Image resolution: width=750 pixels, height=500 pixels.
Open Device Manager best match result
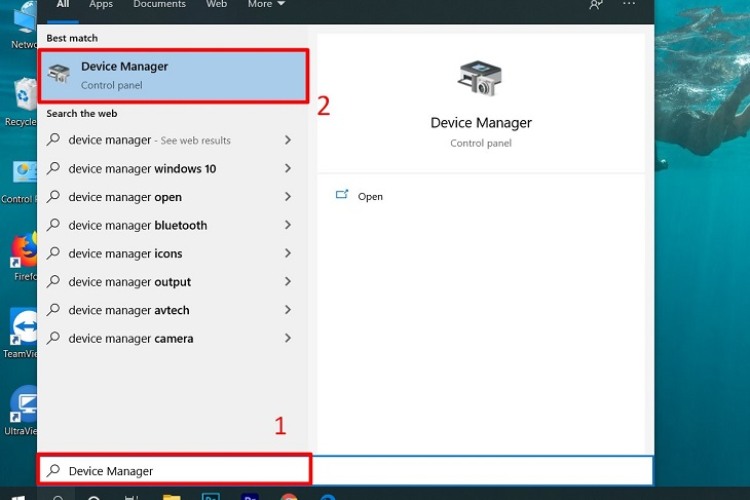click(172, 76)
